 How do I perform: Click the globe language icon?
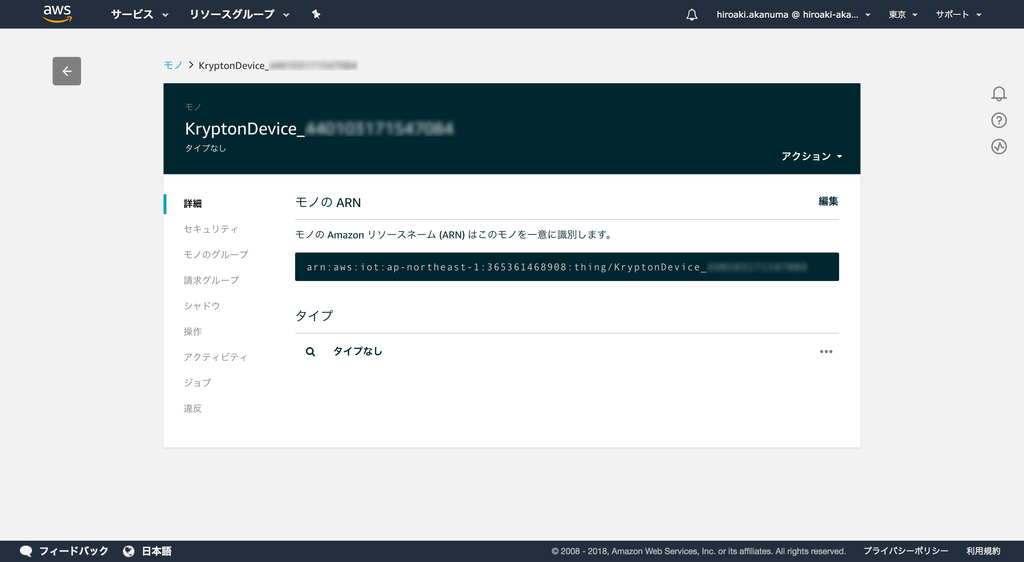(x=129, y=552)
